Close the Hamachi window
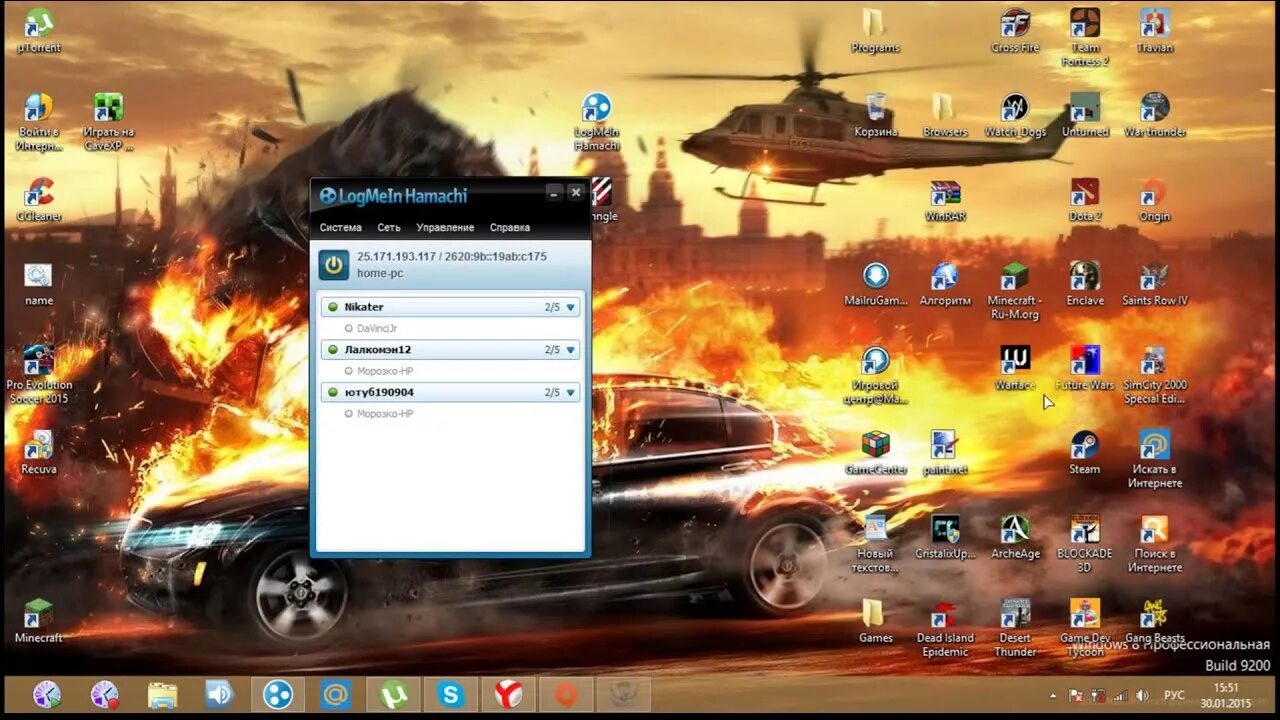This screenshot has height=720, width=1280. click(x=576, y=192)
